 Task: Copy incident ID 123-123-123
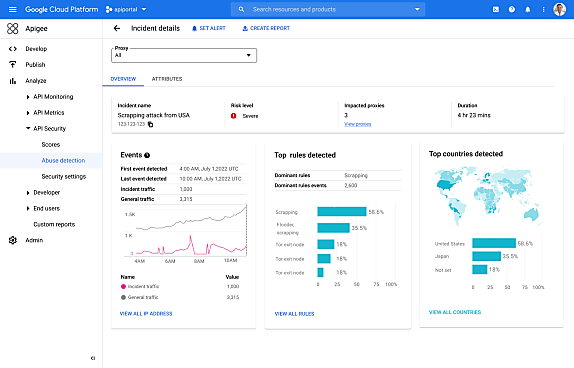point(150,124)
